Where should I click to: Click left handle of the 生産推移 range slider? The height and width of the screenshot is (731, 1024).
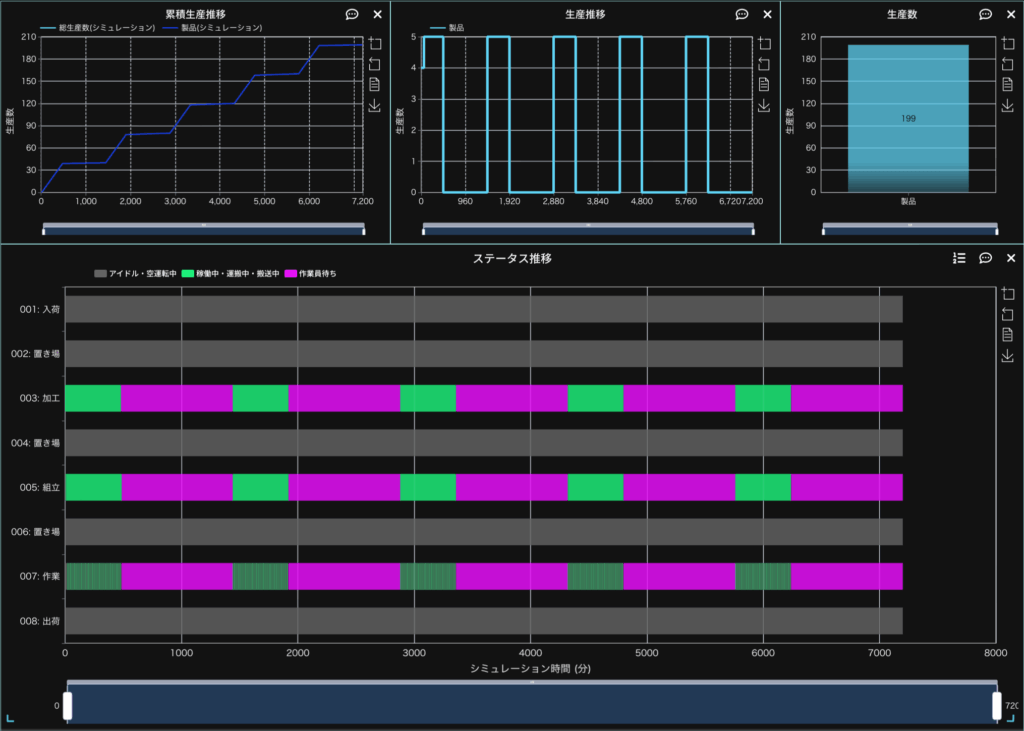coord(424,231)
